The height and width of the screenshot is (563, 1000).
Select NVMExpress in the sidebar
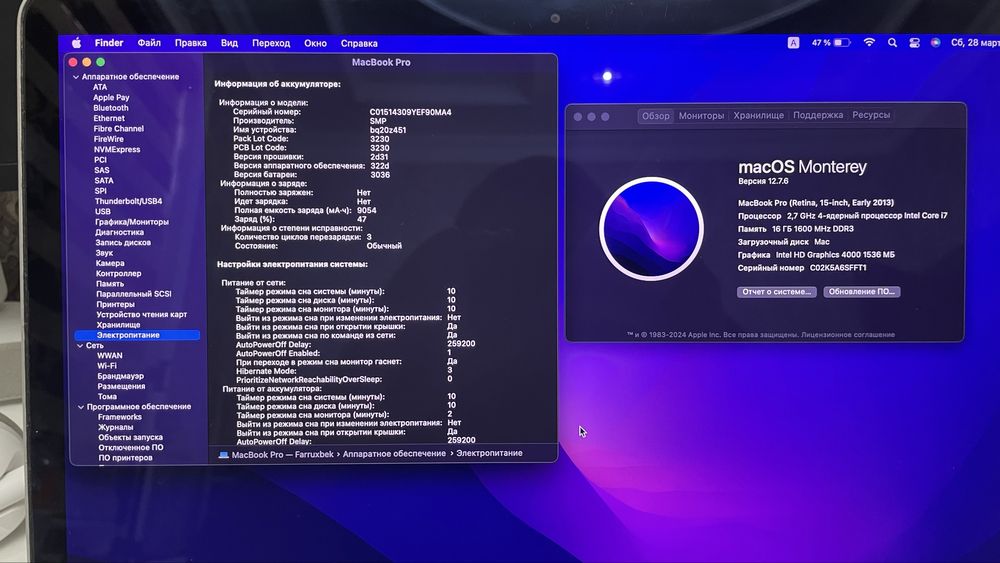[x=117, y=149]
